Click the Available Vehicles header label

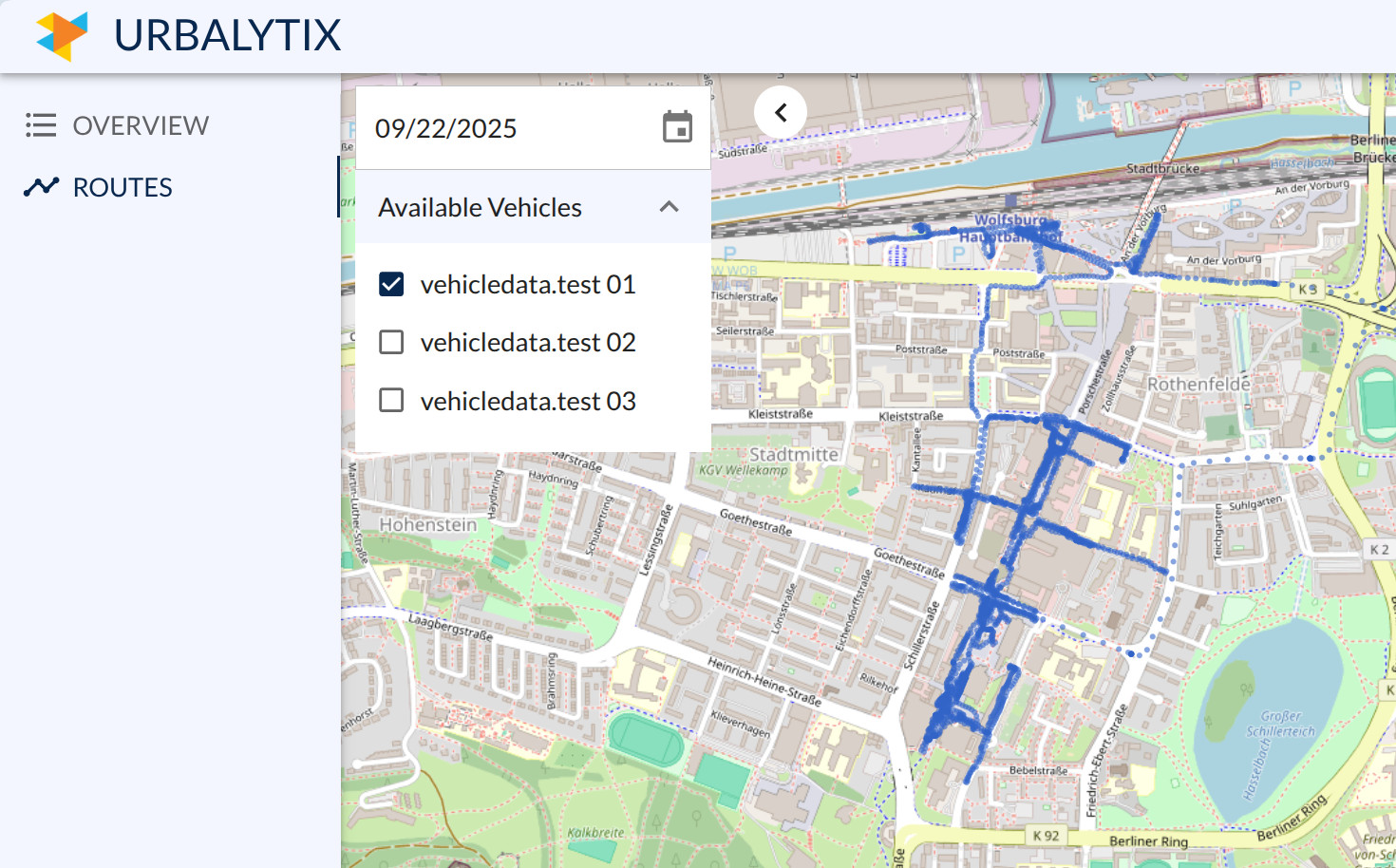(480, 207)
